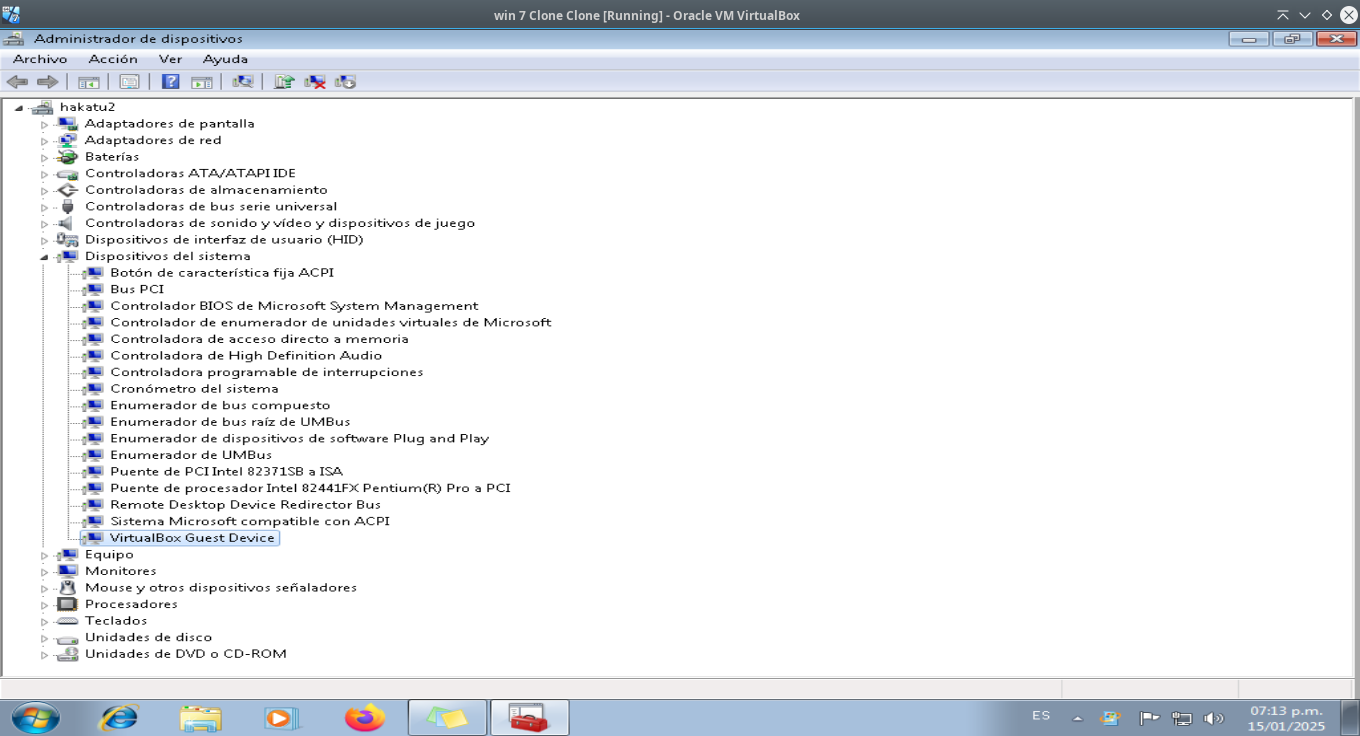Click the Update driver software icon

coord(284,82)
